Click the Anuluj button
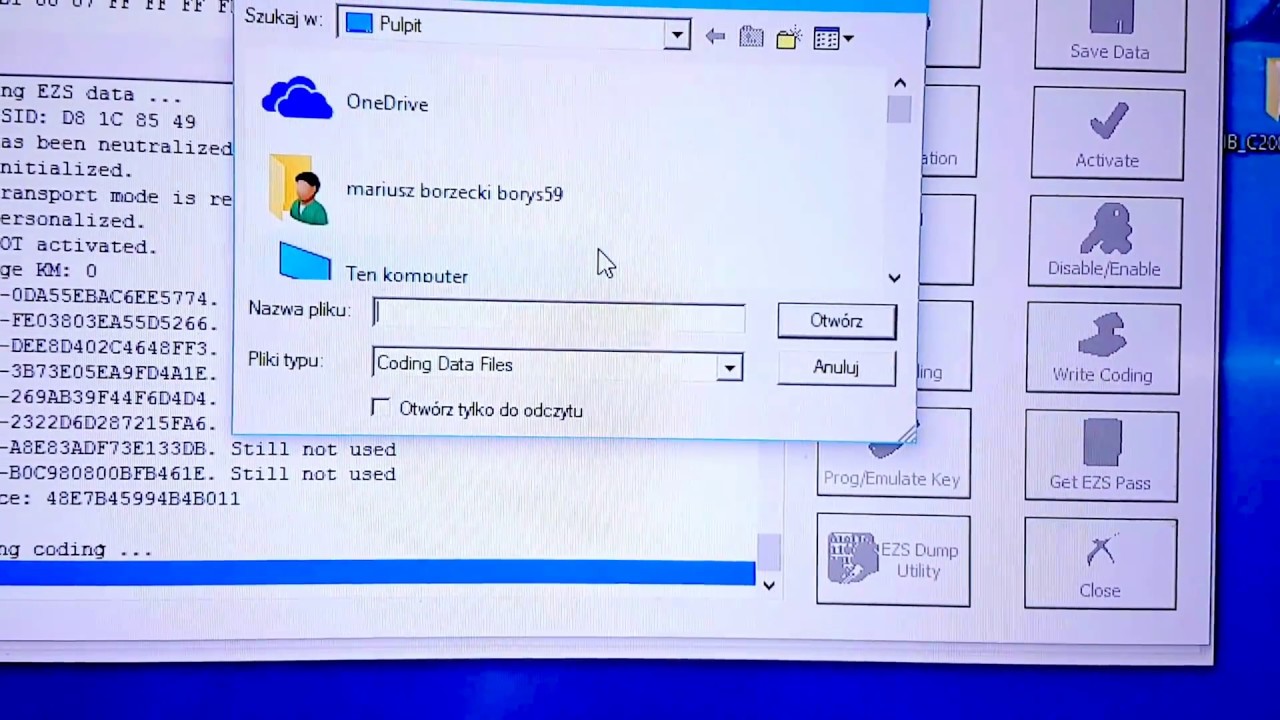The image size is (1280, 720). point(836,367)
